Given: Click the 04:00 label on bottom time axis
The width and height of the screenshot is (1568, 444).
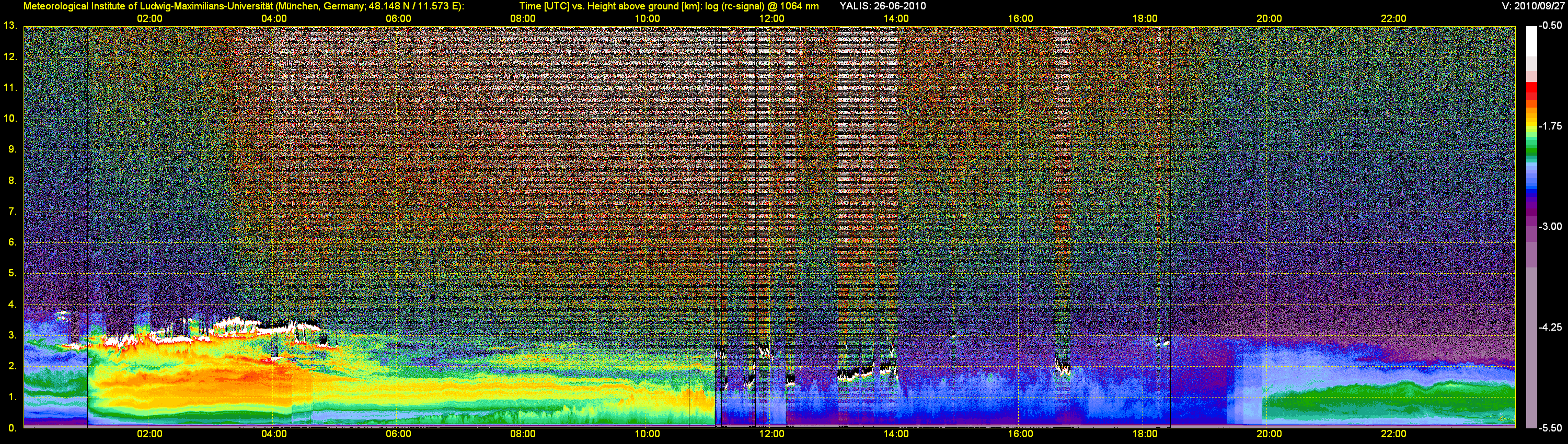Looking at the screenshot, I should point(274,434).
